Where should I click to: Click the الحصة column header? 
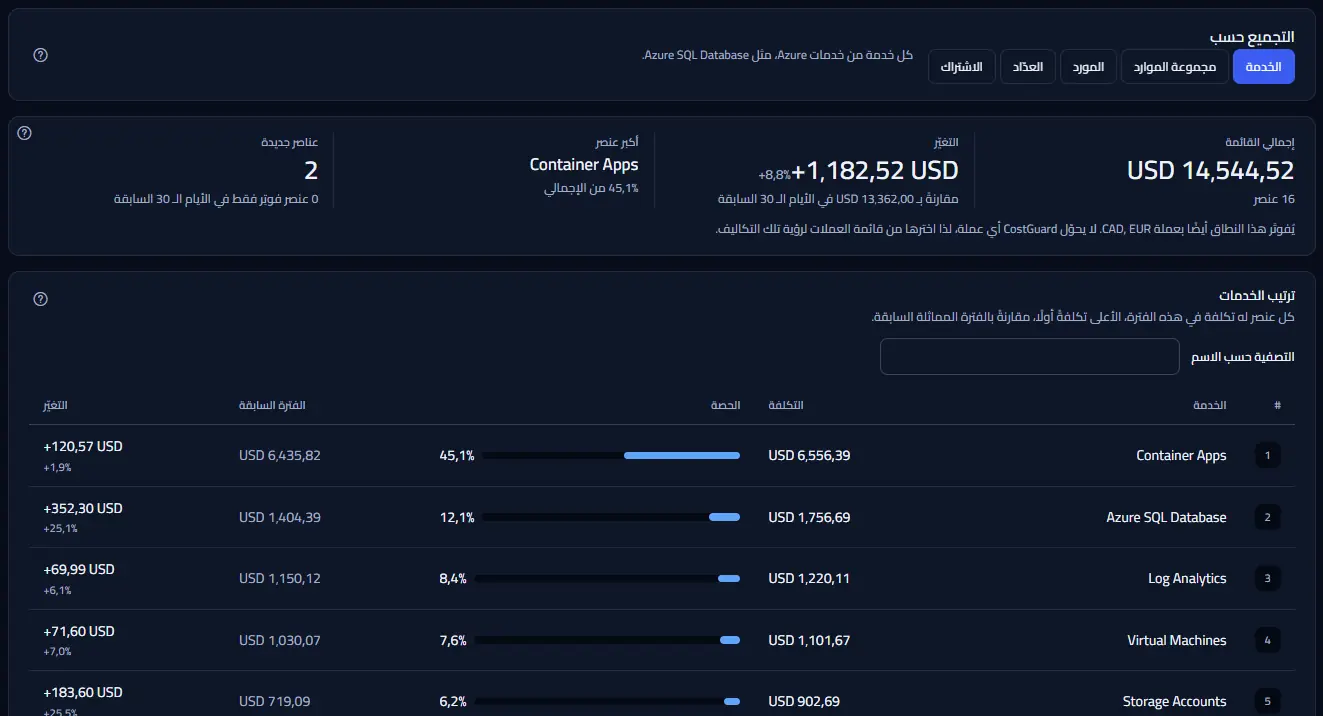(725, 405)
